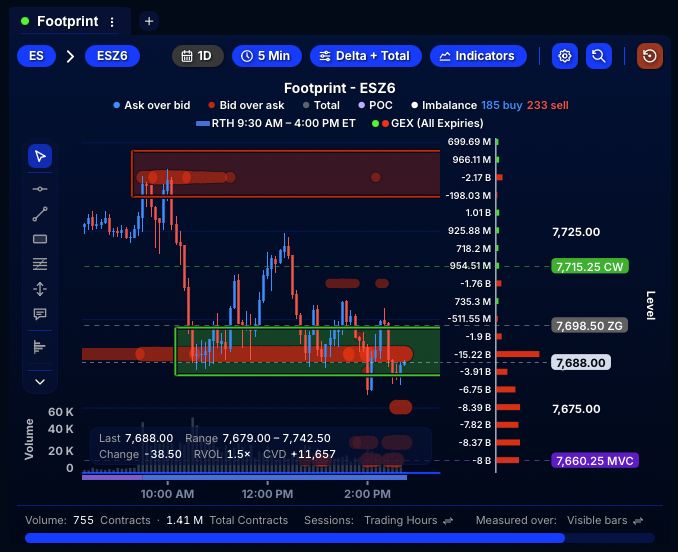Click the 7,725.00 price axis label
Image resolution: width=678 pixels, height=552 pixels.
[x=576, y=232]
